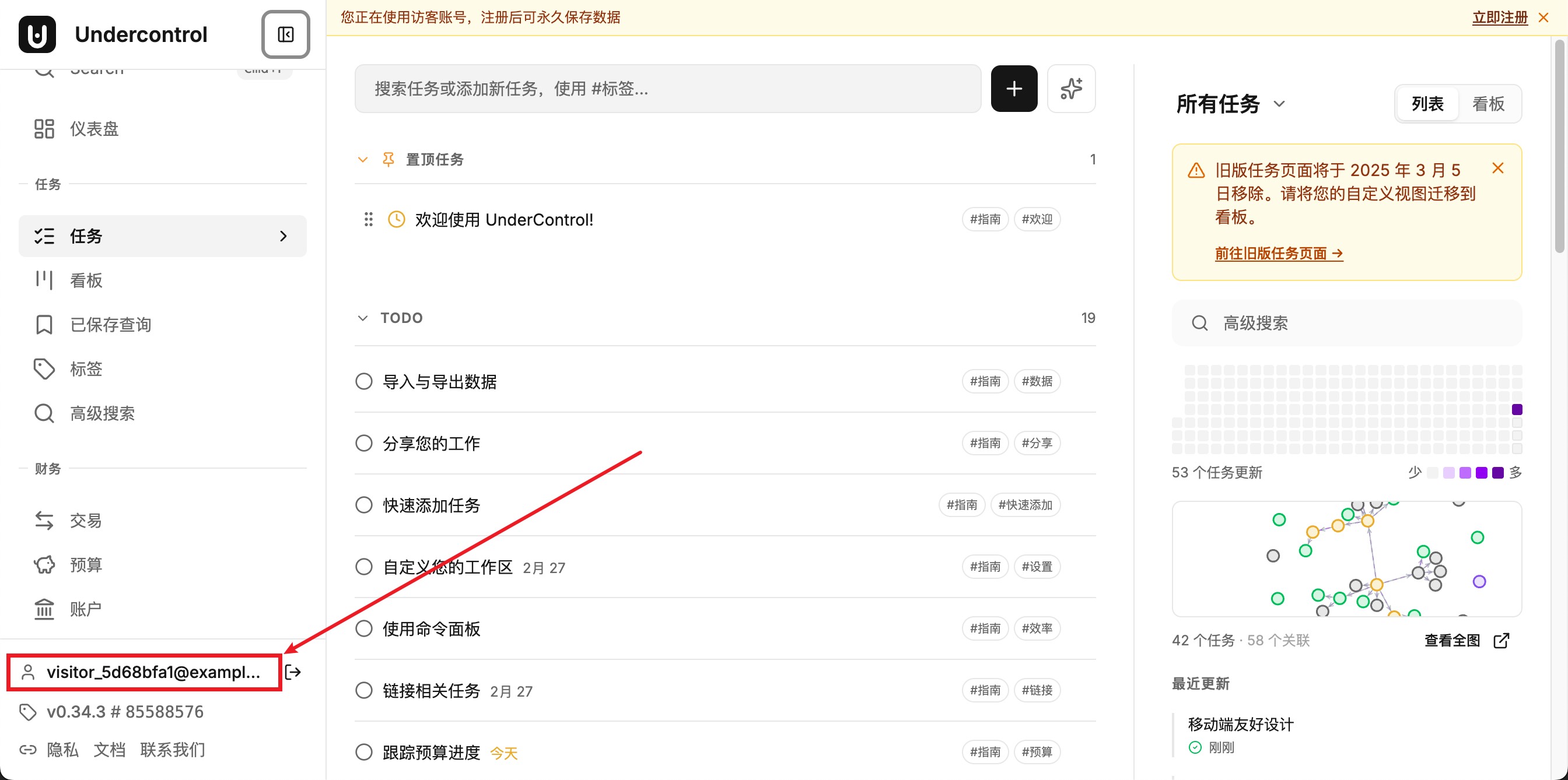Follow the 前往旧版任务页面 link
1568x780 pixels.
click(x=1279, y=254)
